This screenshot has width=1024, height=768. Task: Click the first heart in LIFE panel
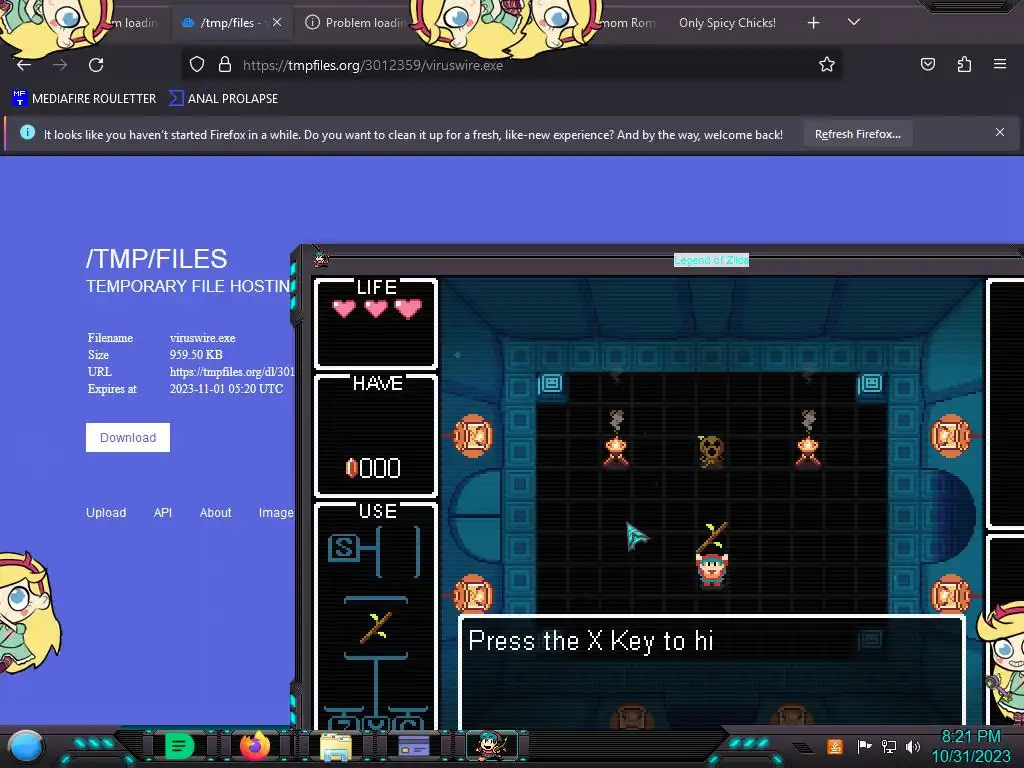(x=344, y=308)
